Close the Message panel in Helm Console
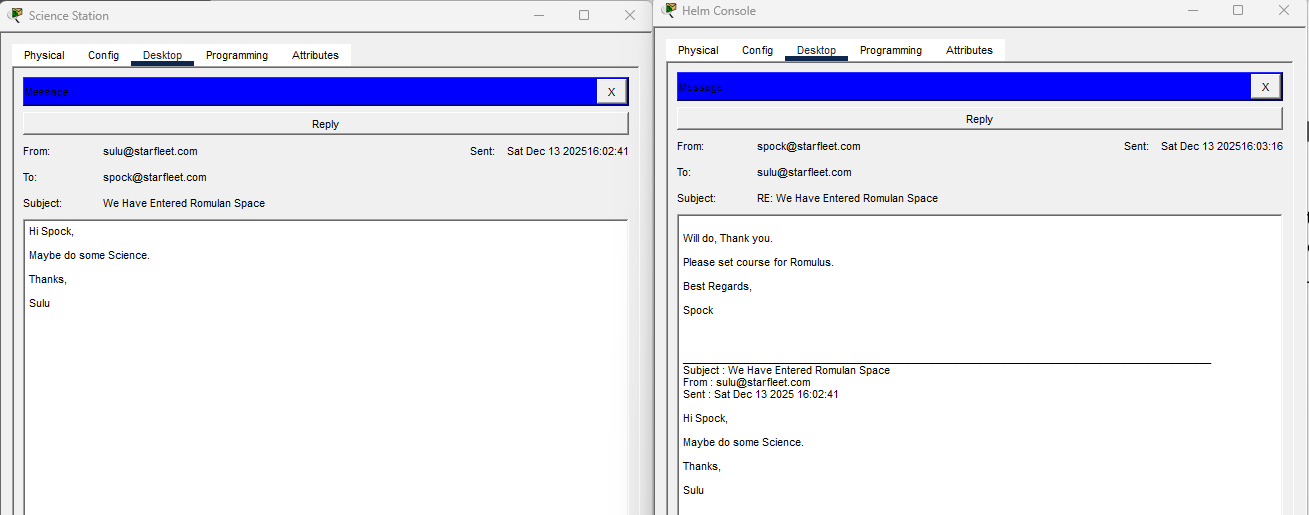Viewport: 1309px width, 515px height. [1265, 87]
